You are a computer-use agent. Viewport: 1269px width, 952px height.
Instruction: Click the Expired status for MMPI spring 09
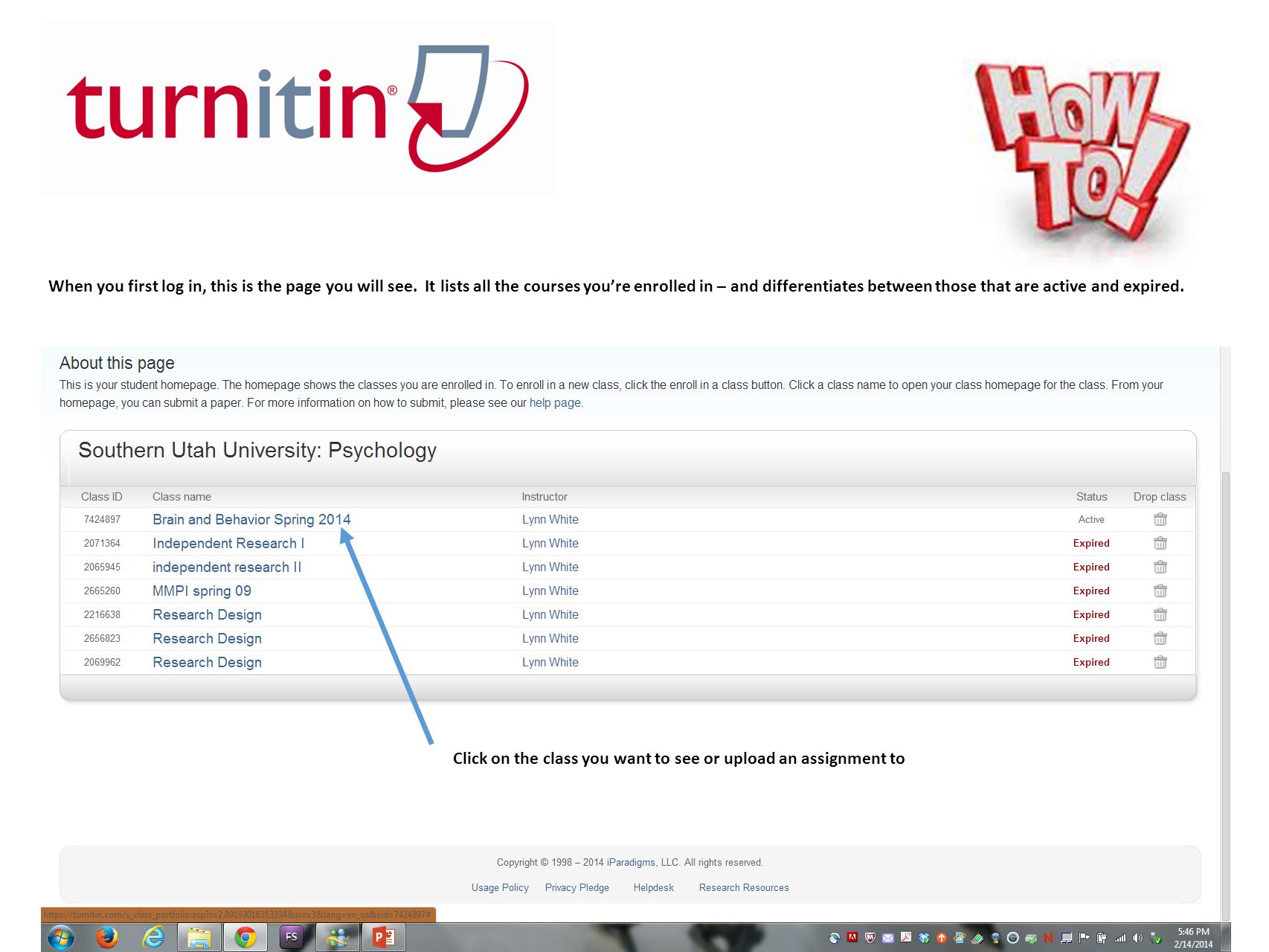click(x=1091, y=591)
